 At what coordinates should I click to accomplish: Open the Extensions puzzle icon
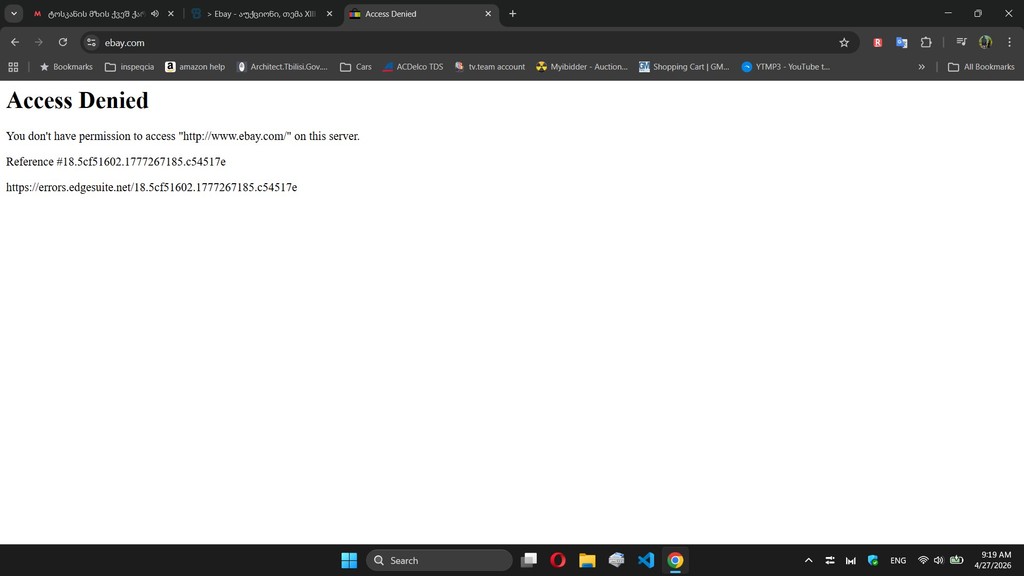[x=926, y=42]
